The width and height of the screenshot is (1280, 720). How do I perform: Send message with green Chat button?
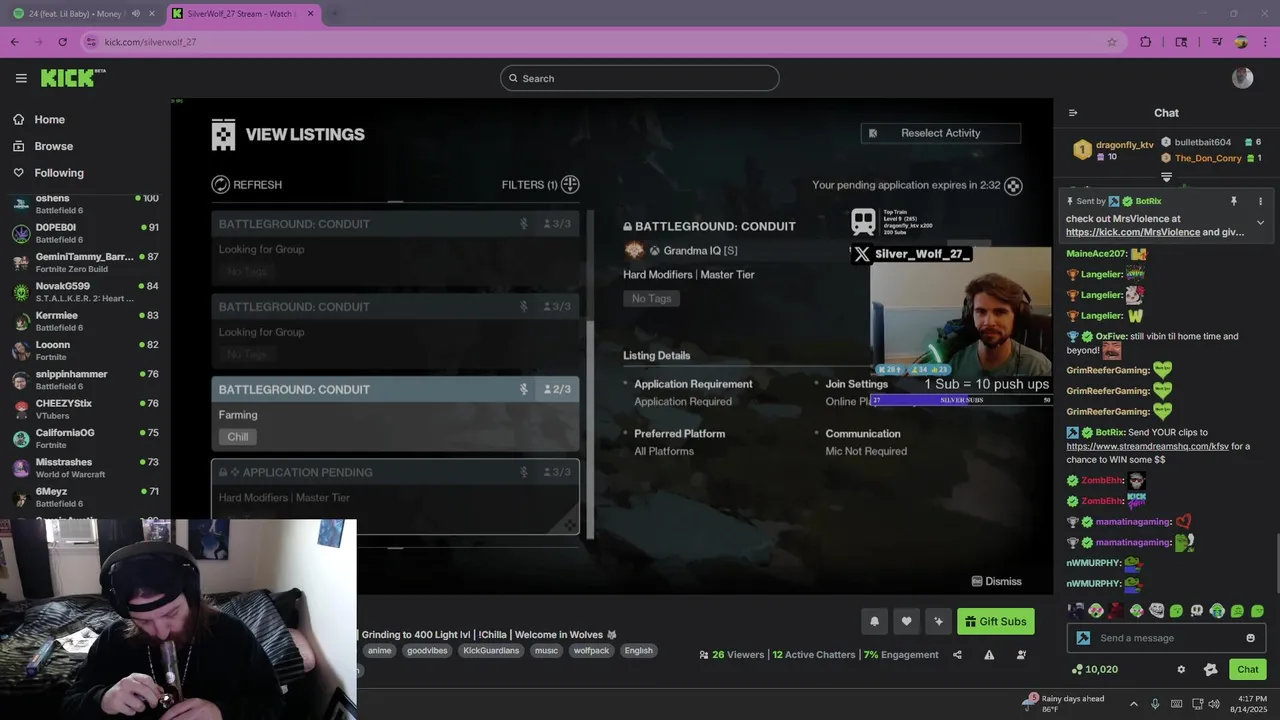[x=1247, y=669]
